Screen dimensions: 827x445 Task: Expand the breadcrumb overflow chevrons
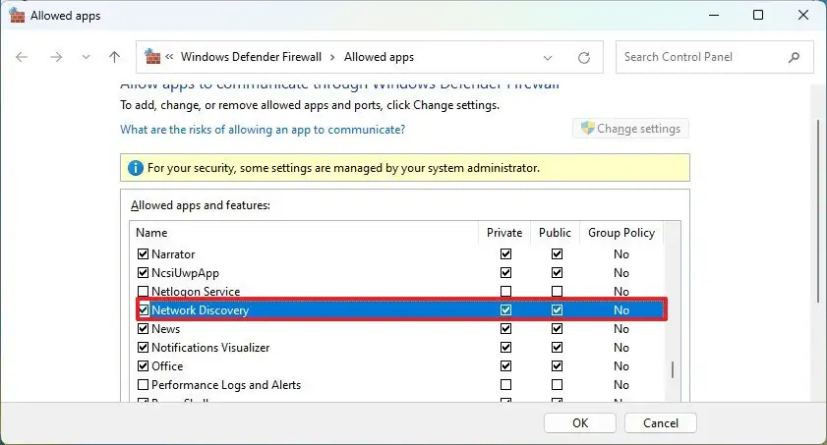[x=171, y=57]
